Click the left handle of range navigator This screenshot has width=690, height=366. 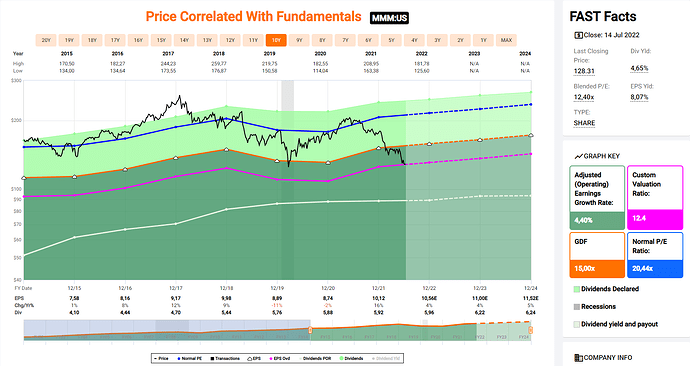pos(310,330)
